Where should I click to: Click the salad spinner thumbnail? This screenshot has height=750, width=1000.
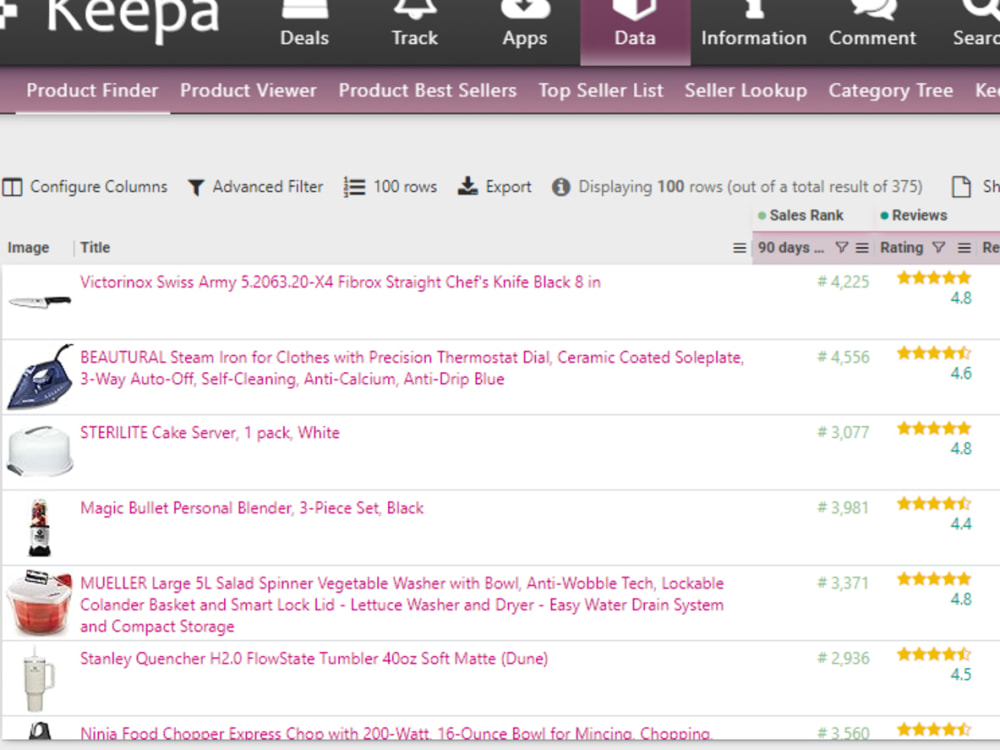click(x=40, y=603)
